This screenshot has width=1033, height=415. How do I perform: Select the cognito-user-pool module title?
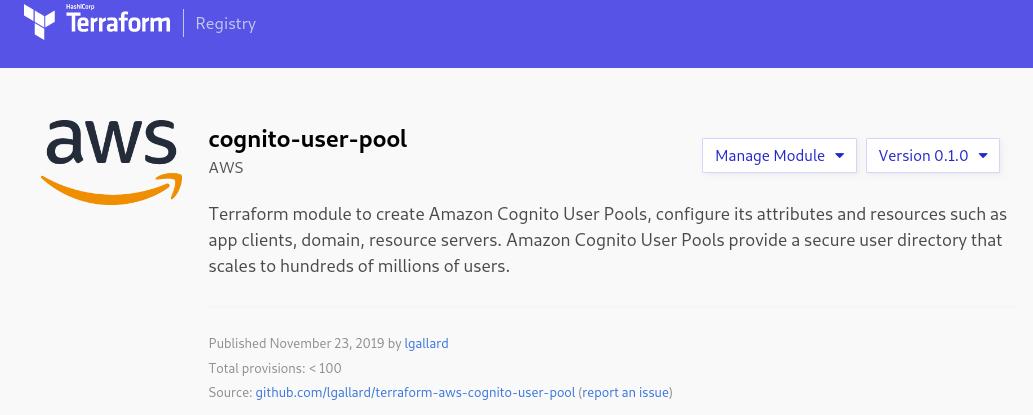308,139
